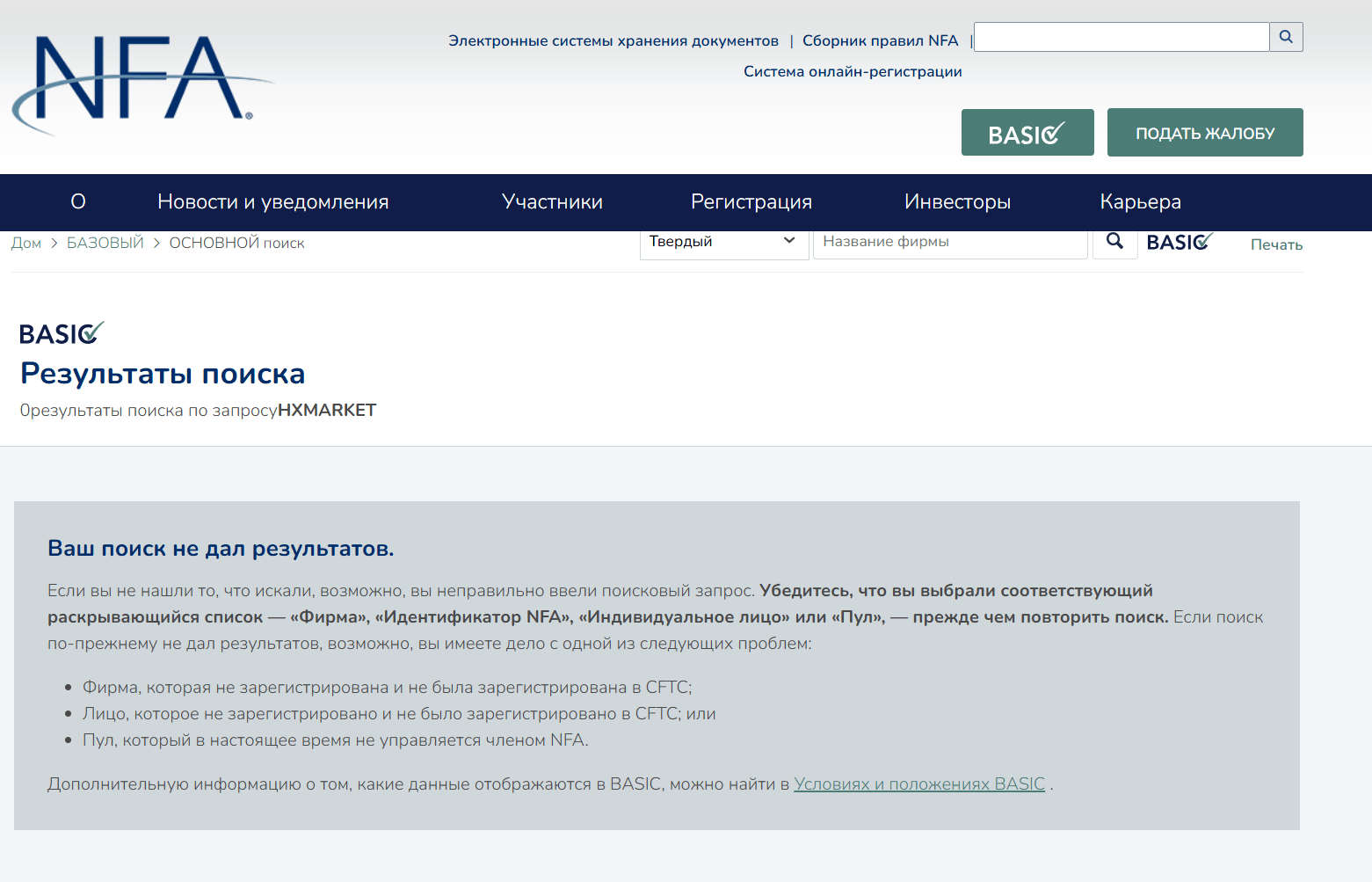Click the BASIC checkmark logo beside breadcrumbs
Image resolution: width=1372 pixels, height=882 pixels.
click(1180, 241)
